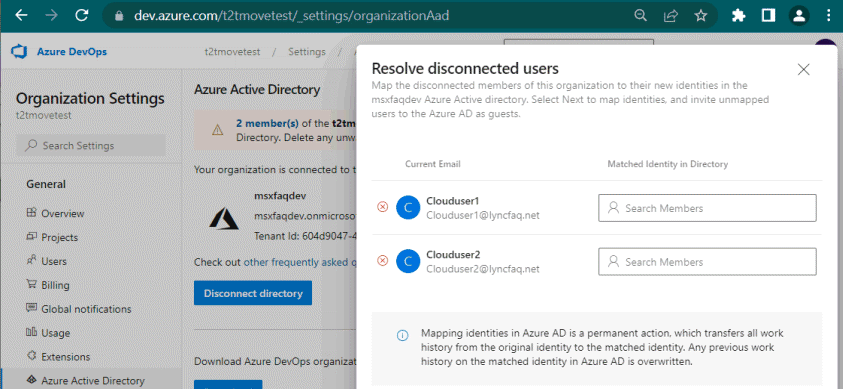Image resolution: width=843 pixels, height=389 pixels.
Task: Toggle browser side panel icon
Action: point(768,16)
